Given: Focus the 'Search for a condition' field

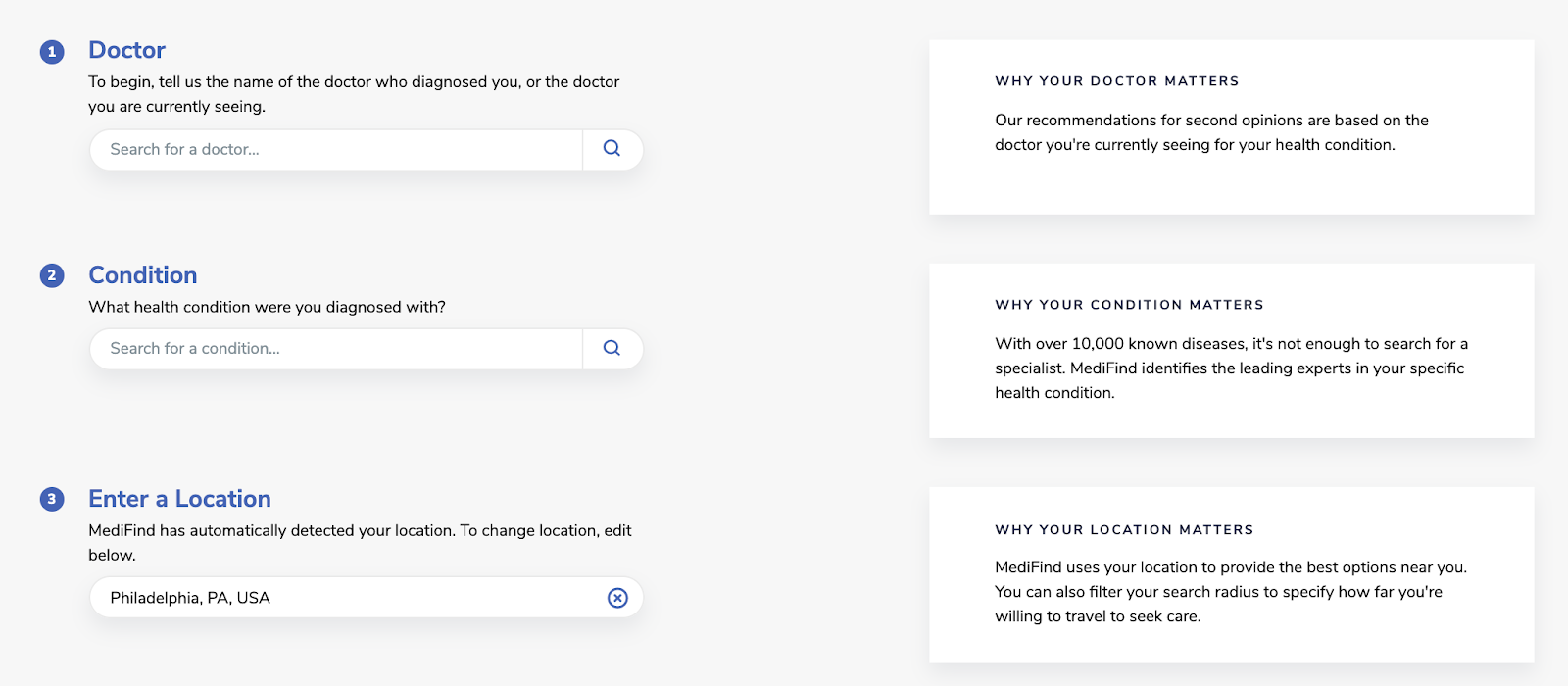Looking at the screenshot, I should pos(335,349).
